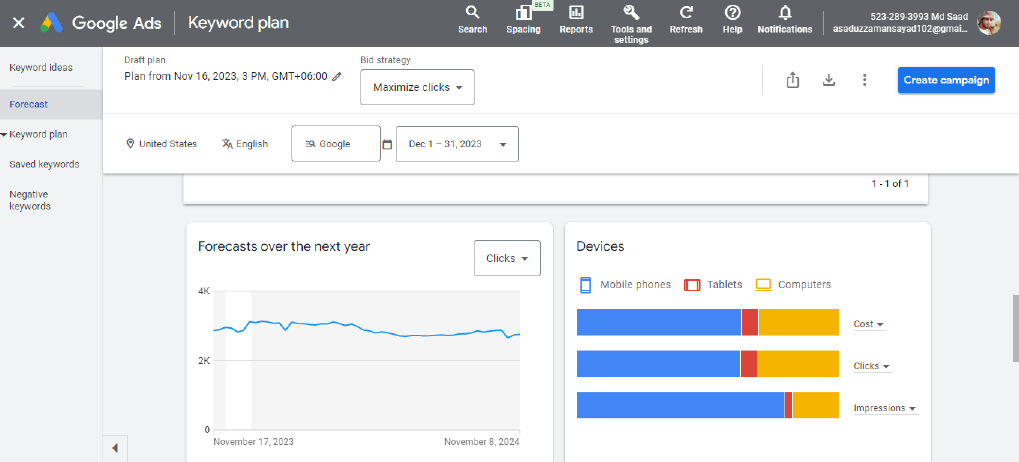This screenshot has width=1019, height=462.
Task: Select Forecast in the sidebar
Action: 51,105
